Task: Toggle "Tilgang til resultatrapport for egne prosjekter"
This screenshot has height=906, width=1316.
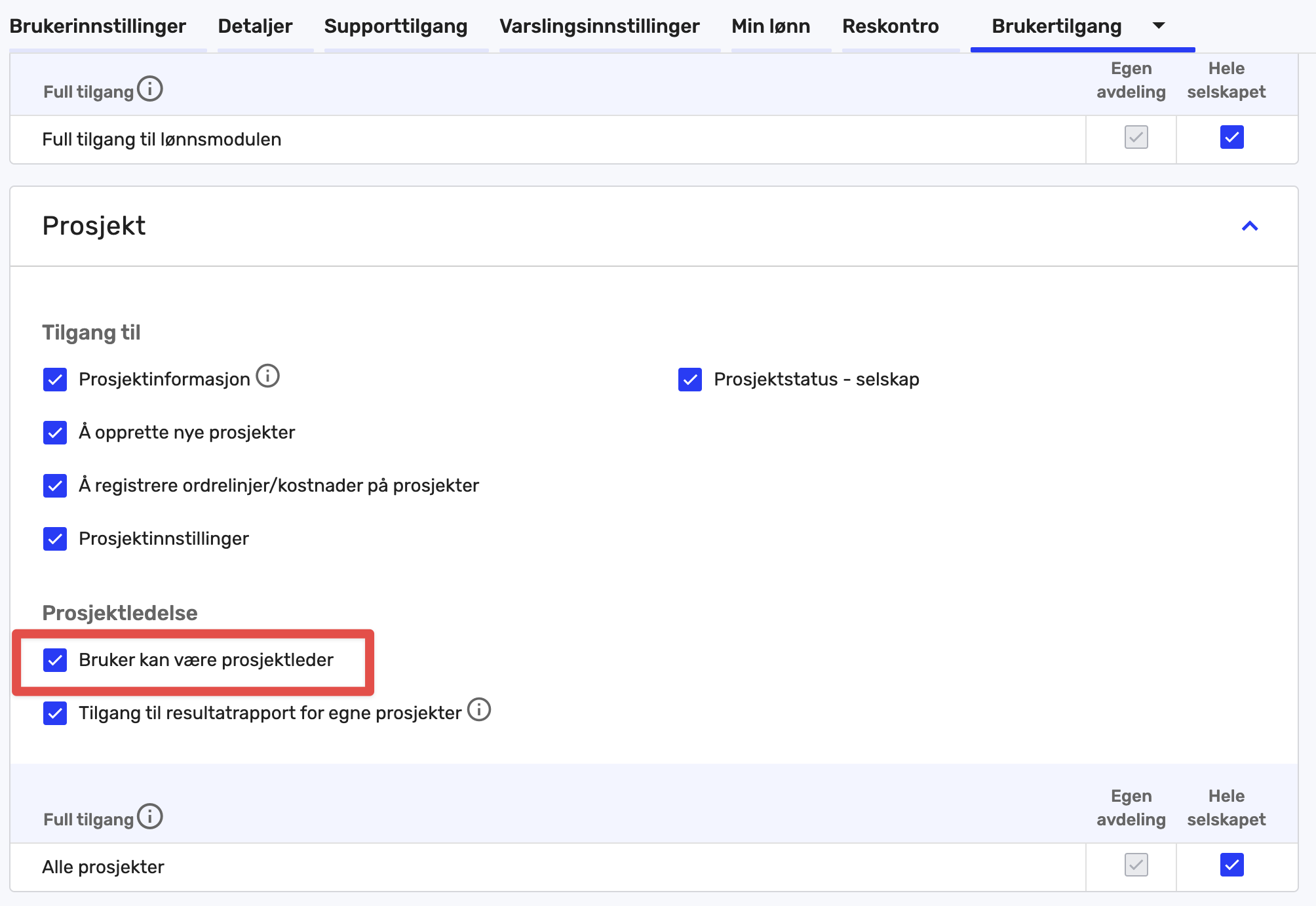Action: tap(55, 713)
